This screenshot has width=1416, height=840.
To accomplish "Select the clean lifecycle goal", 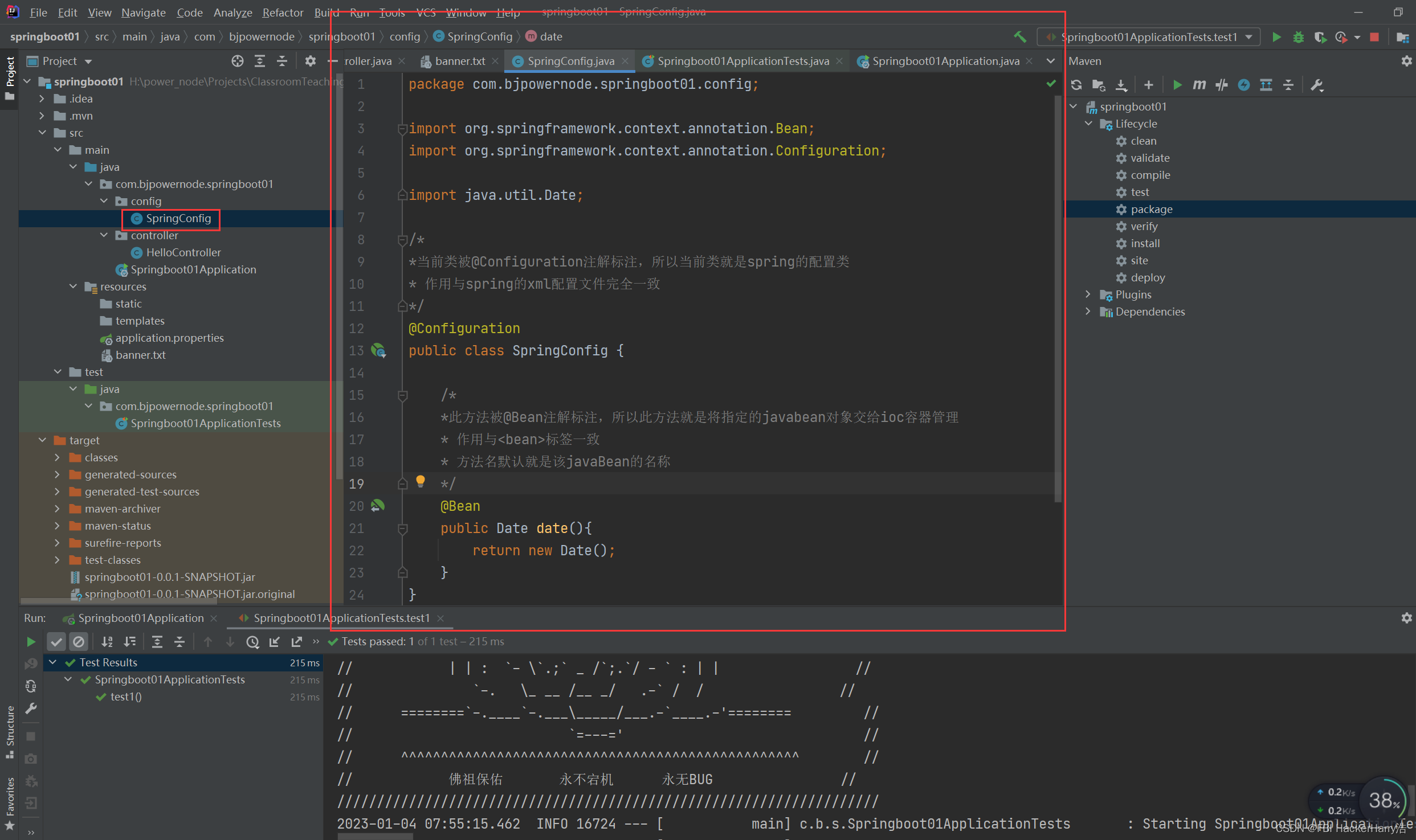I will 1143,141.
